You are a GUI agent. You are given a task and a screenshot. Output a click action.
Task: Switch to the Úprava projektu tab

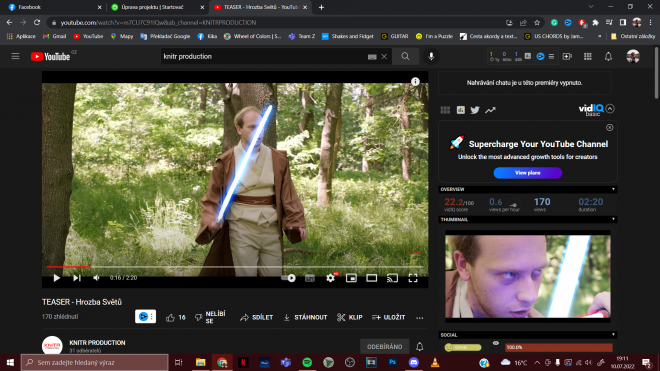click(157, 7)
